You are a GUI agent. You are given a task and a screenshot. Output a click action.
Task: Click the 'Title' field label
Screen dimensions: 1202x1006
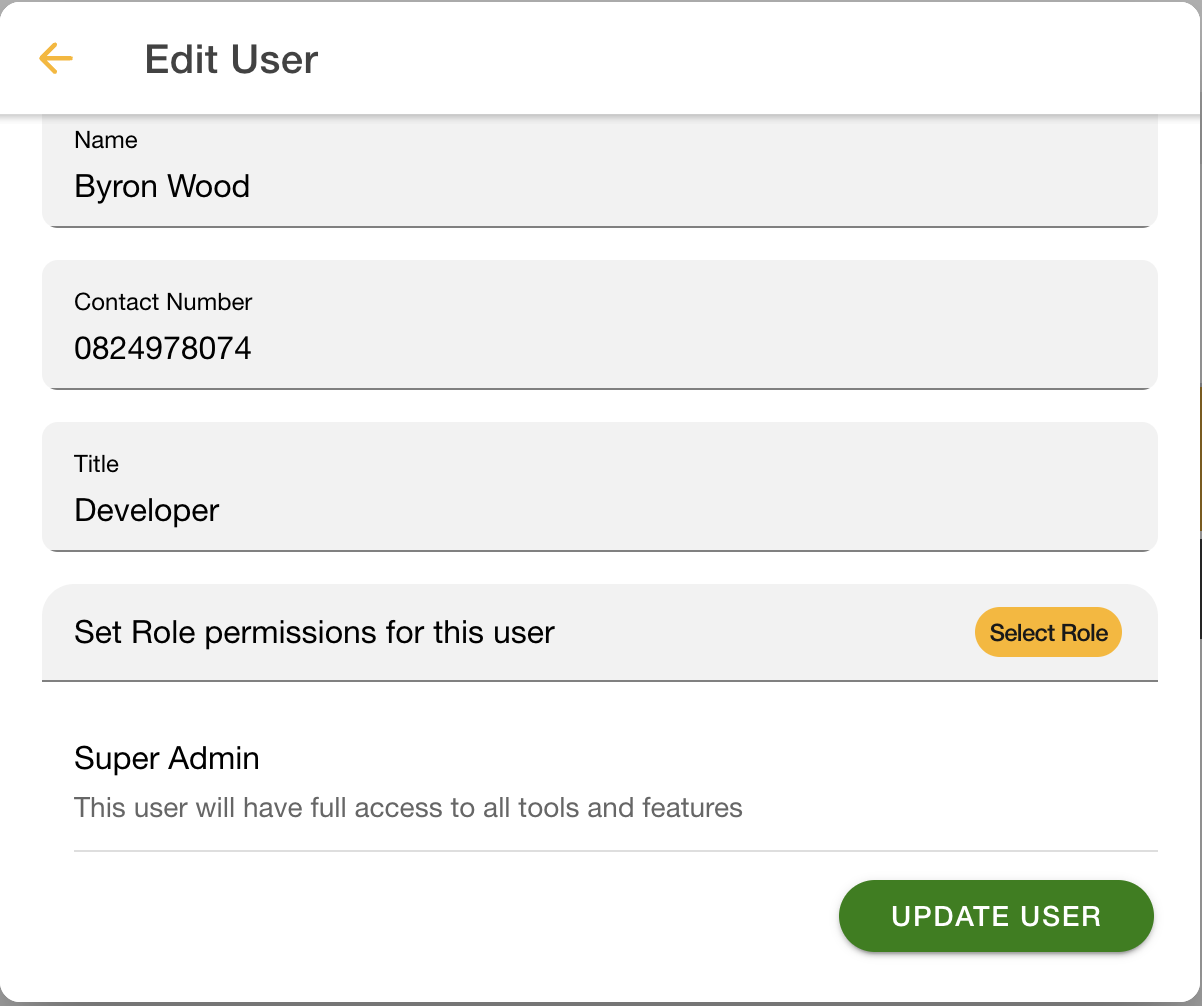[96, 464]
